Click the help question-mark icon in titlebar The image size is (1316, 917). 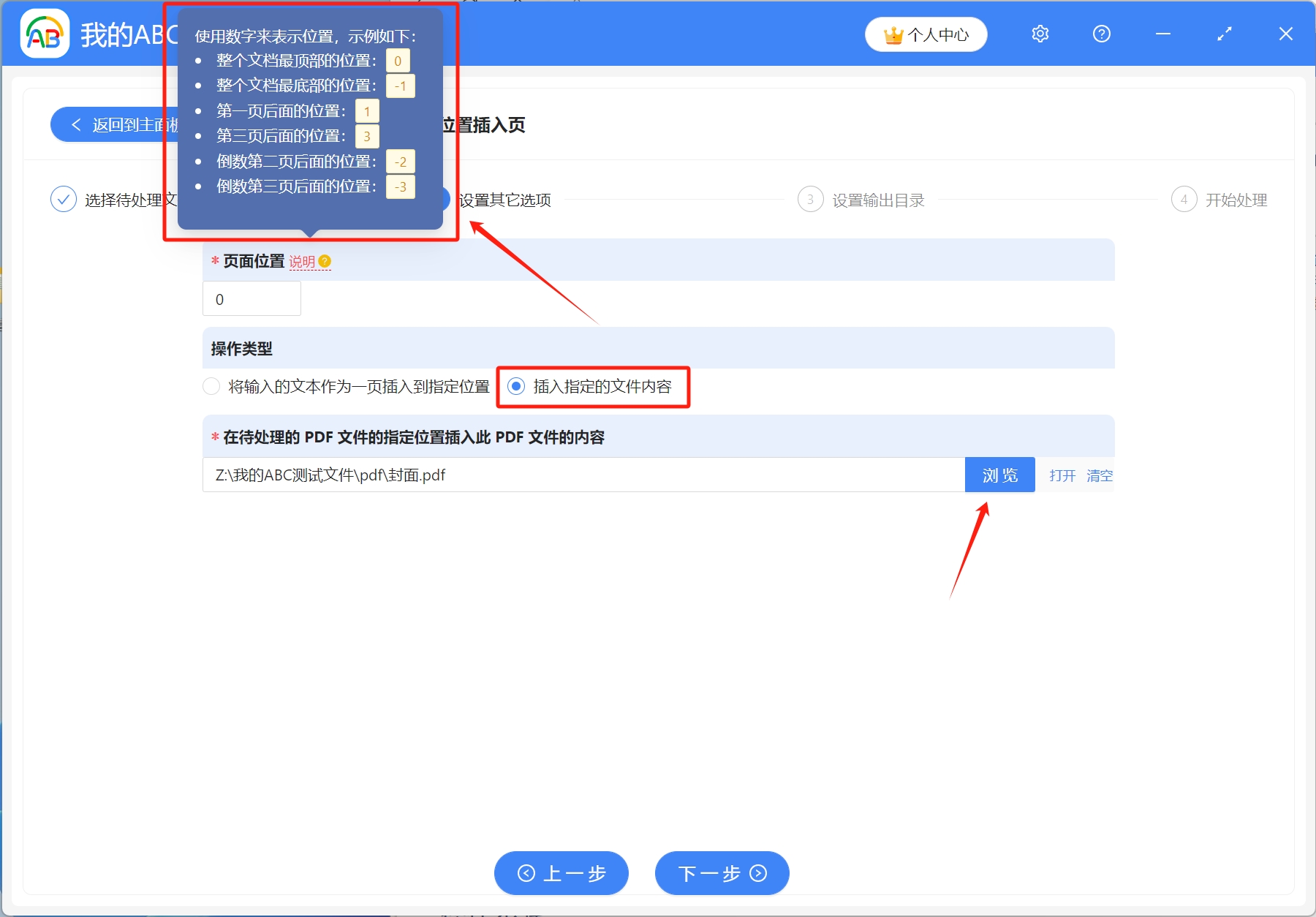pos(1101,34)
